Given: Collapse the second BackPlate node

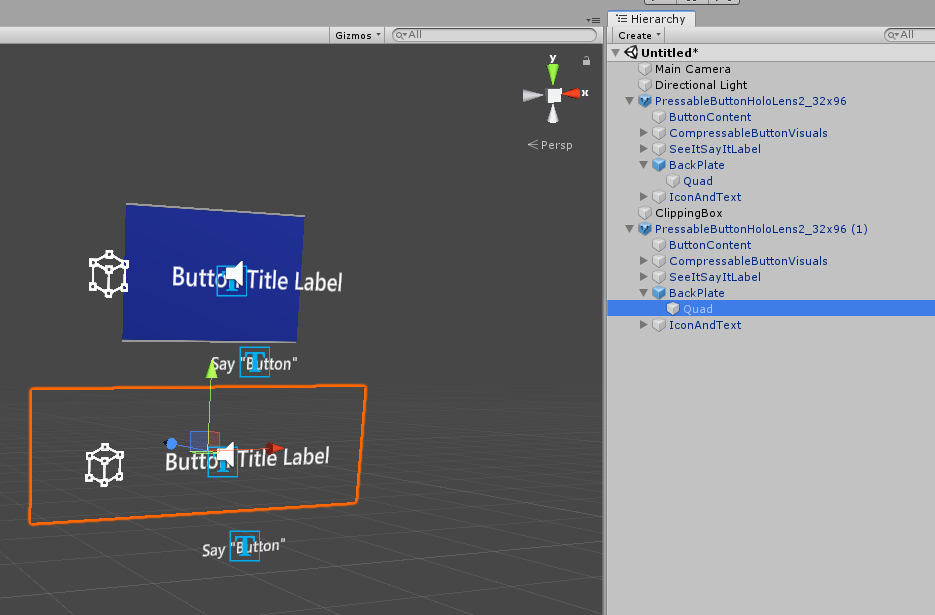Looking at the screenshot, I should point(643,292).
